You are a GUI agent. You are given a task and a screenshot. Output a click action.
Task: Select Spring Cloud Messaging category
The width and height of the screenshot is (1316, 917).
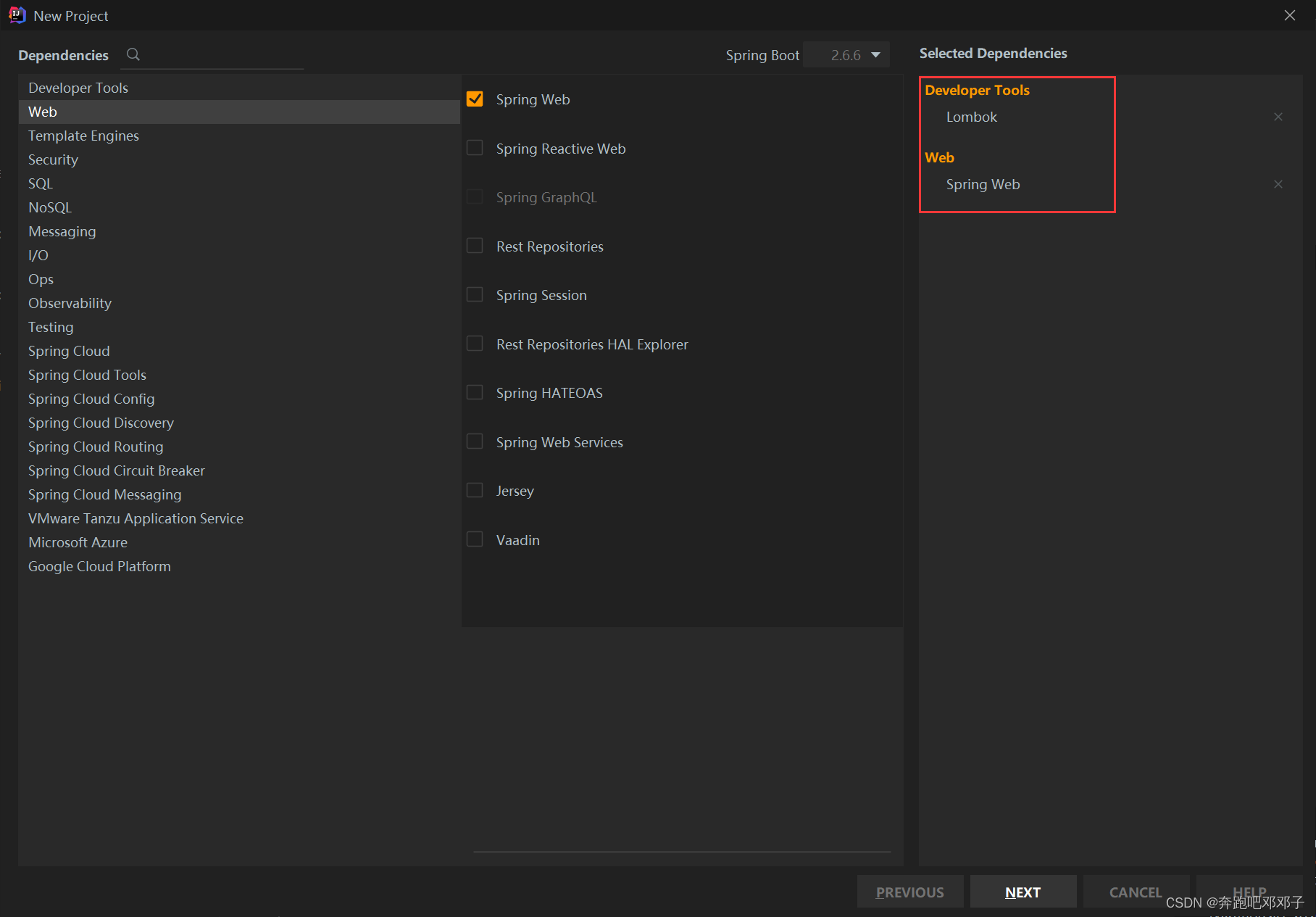tap(239, 494)
